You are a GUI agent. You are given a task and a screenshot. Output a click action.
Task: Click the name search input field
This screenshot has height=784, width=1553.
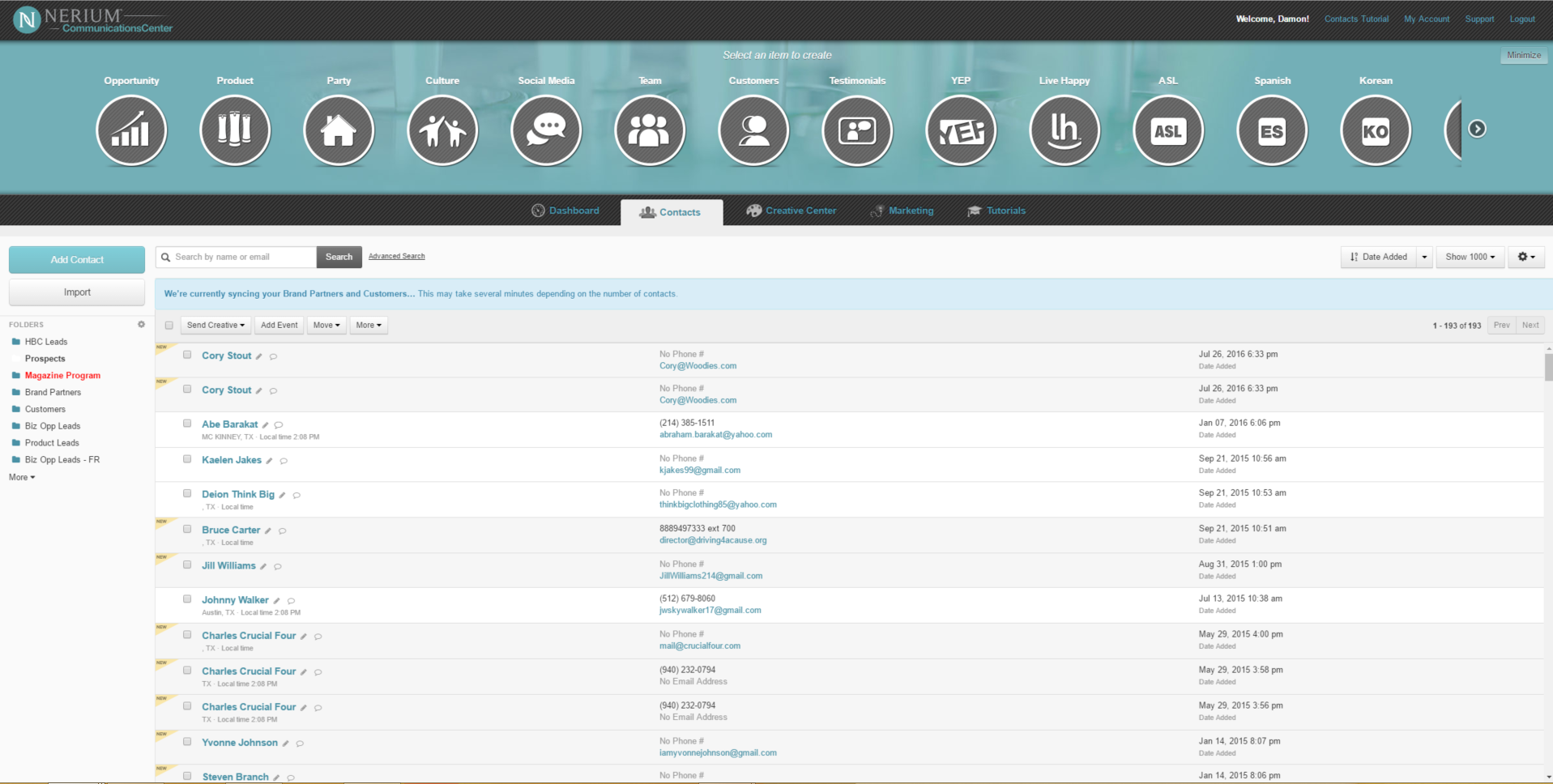click(x=236, y=257)
